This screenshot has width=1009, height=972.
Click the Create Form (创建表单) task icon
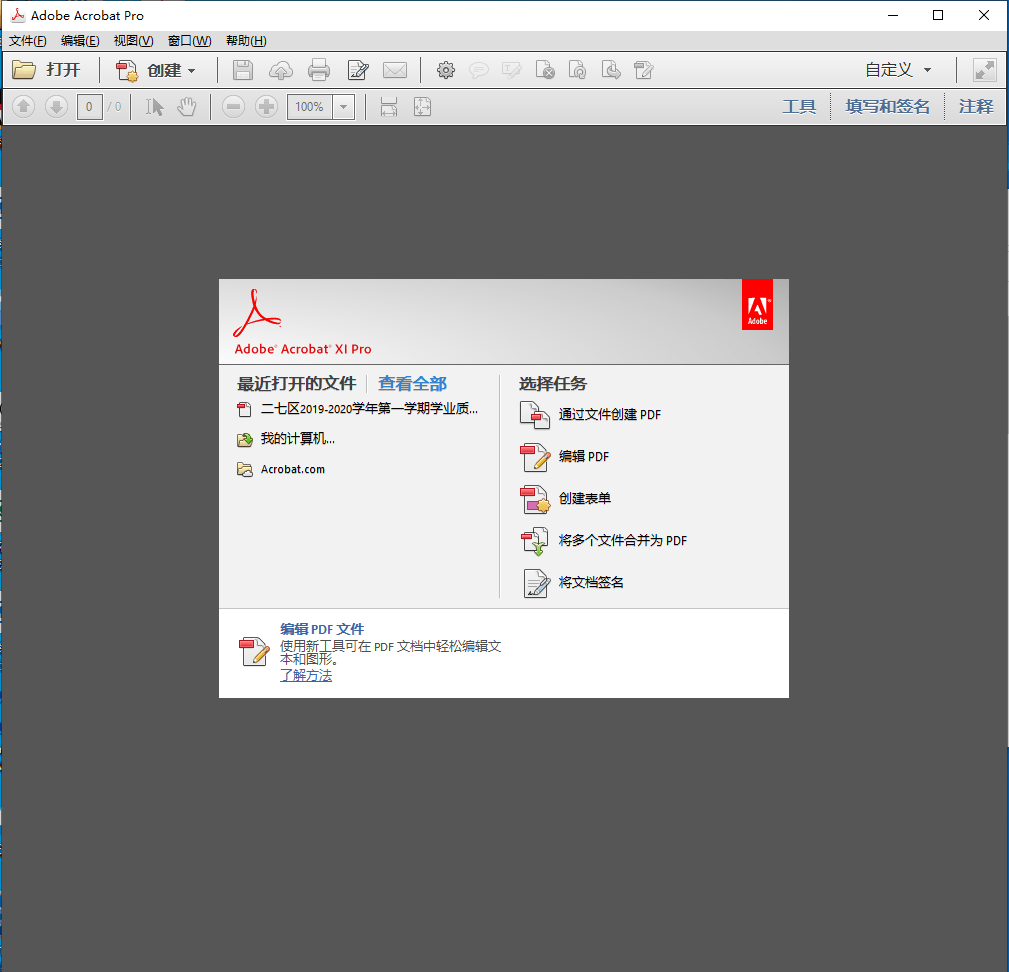[x=535, y=499]
